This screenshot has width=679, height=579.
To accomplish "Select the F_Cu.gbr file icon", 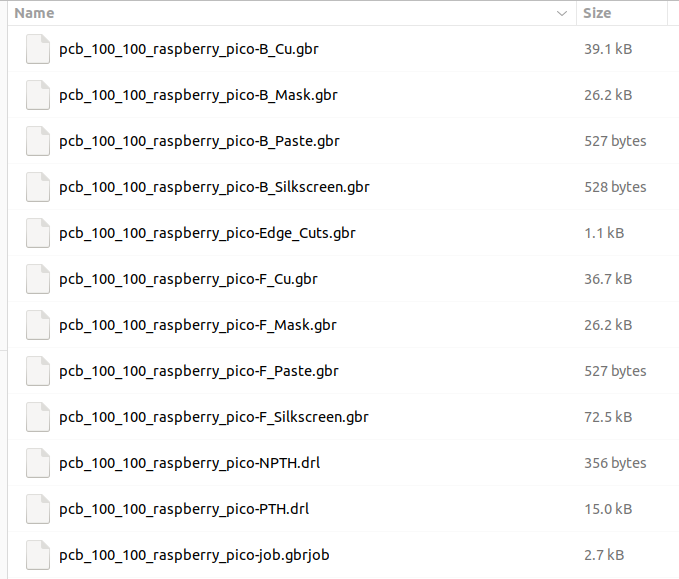I will coord(38,279).
